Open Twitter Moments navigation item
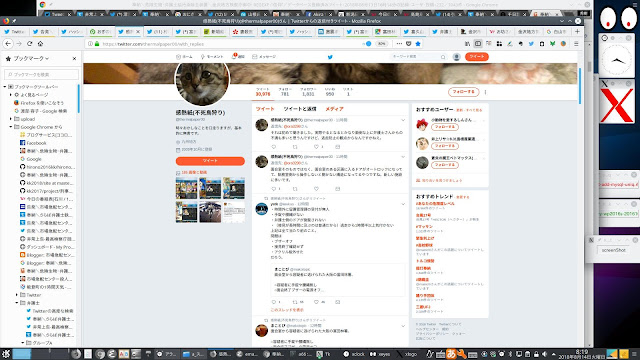 pos(212,57)
